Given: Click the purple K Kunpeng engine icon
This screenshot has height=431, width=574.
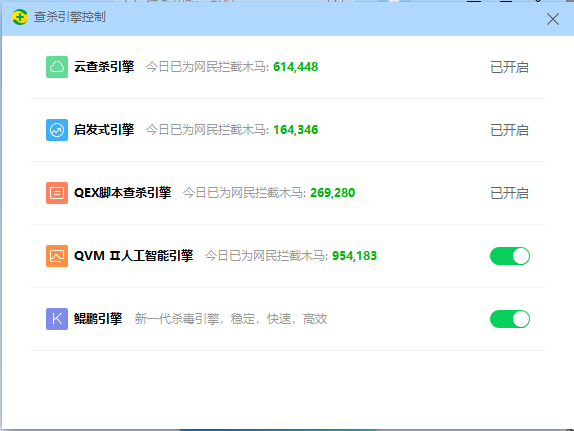Looking at the screenshot, I should (x=57, y=319).
